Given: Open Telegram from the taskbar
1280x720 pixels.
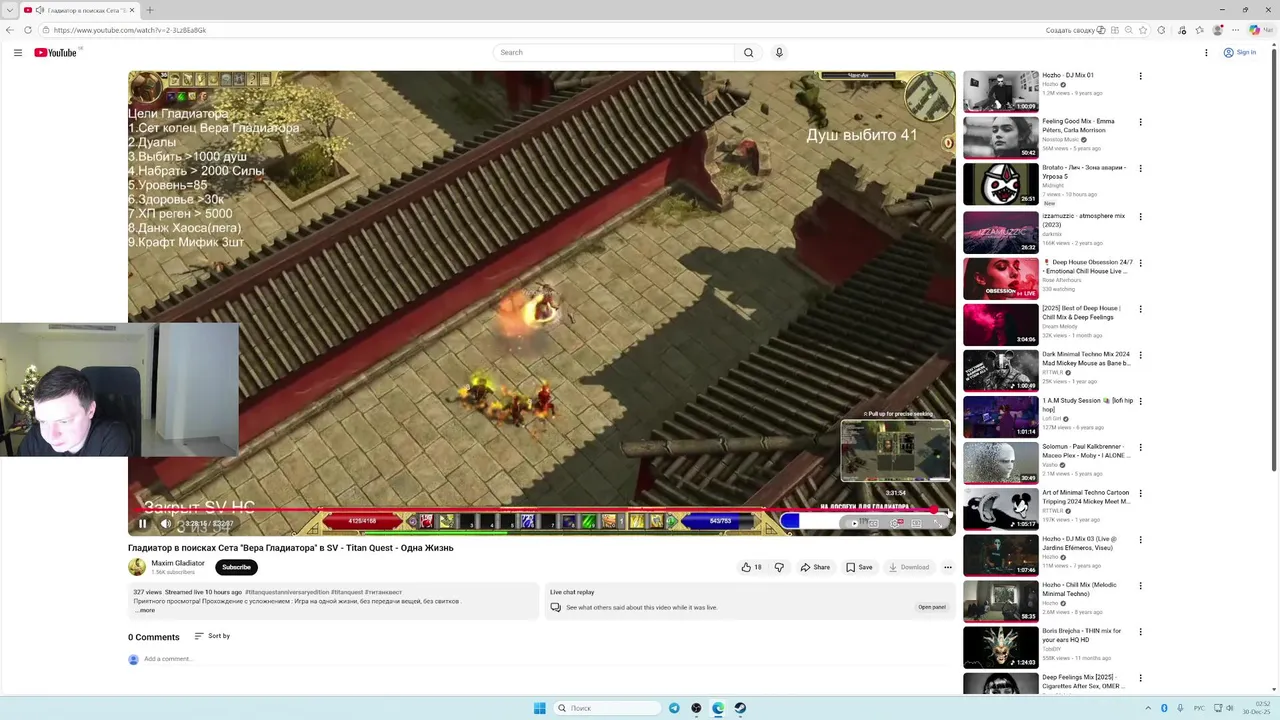Looking at the screenshot, I should pyautogui.click(x=674, y=708).
